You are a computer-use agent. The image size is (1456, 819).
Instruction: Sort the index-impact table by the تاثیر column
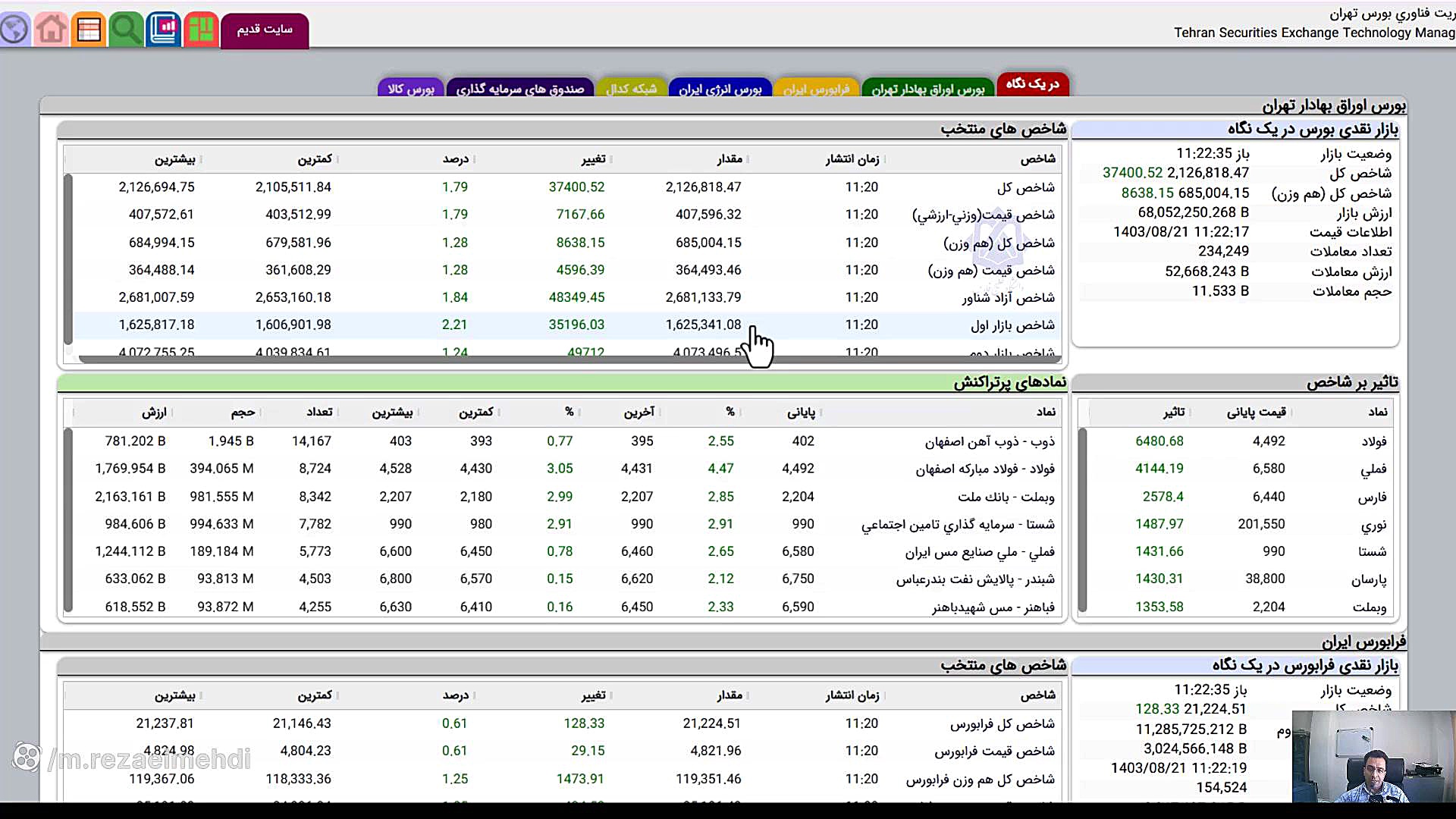click(x=1174, y=412)
